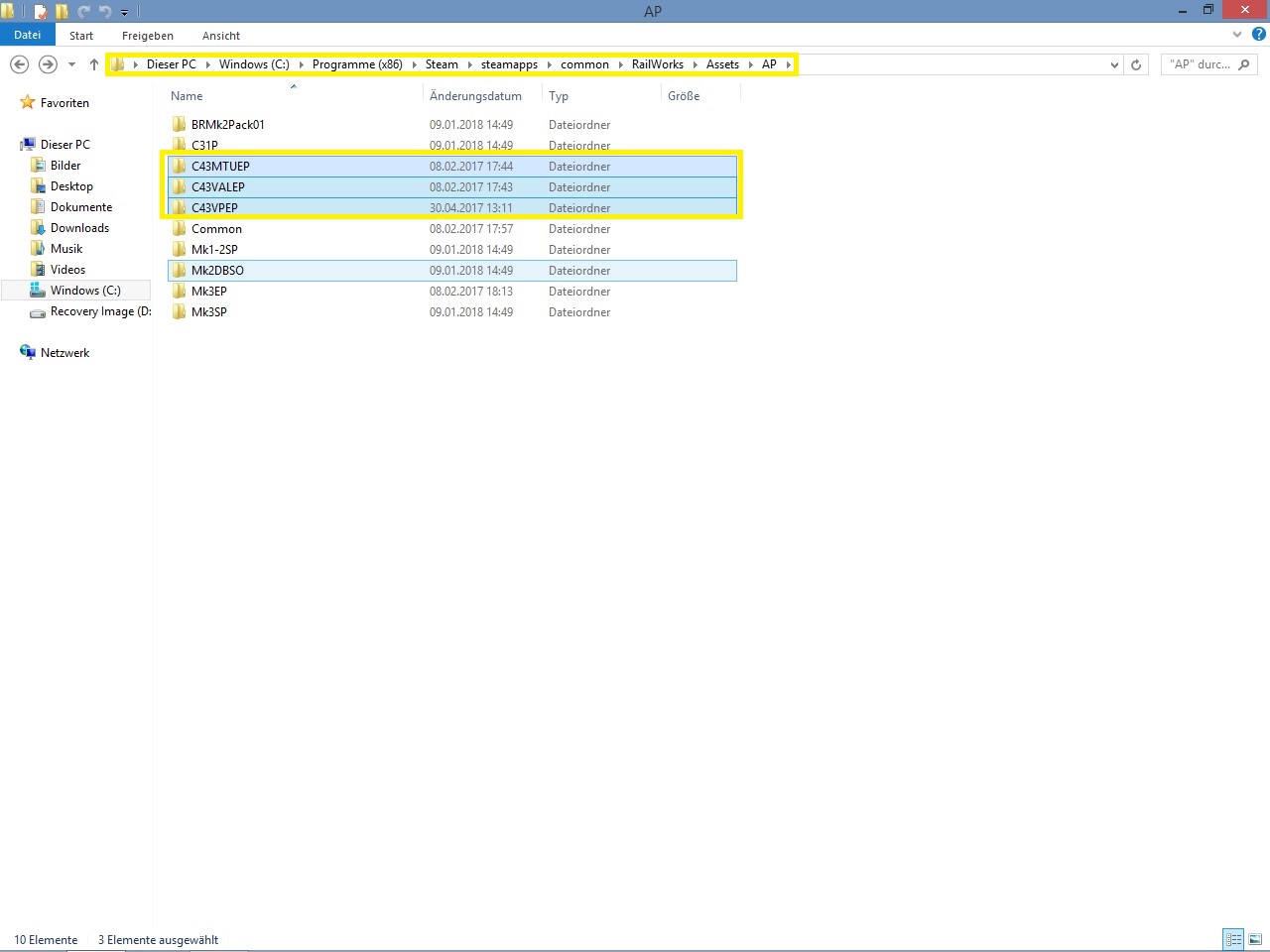Image resolution: width=1270 pixels, height=952 pixels.
Task: Expand the arrow after AP breadcrumb
Action: pyautogui.click(x=789, y=64)
